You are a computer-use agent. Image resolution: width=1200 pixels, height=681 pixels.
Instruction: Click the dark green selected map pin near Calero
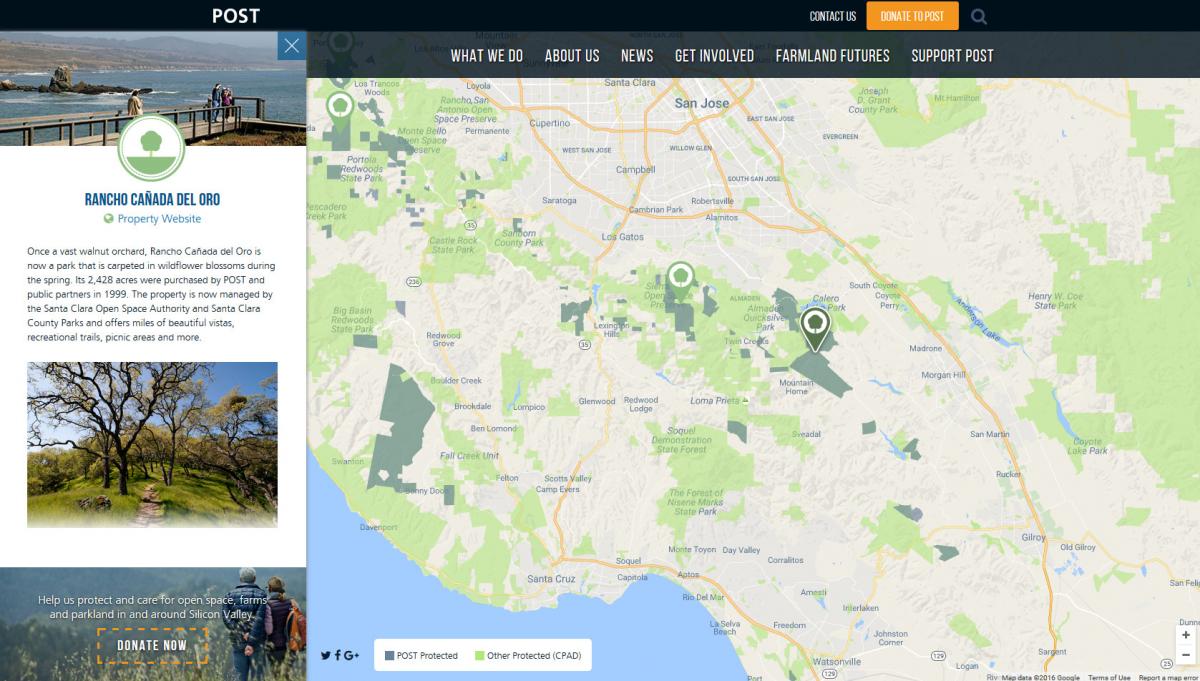815,329
